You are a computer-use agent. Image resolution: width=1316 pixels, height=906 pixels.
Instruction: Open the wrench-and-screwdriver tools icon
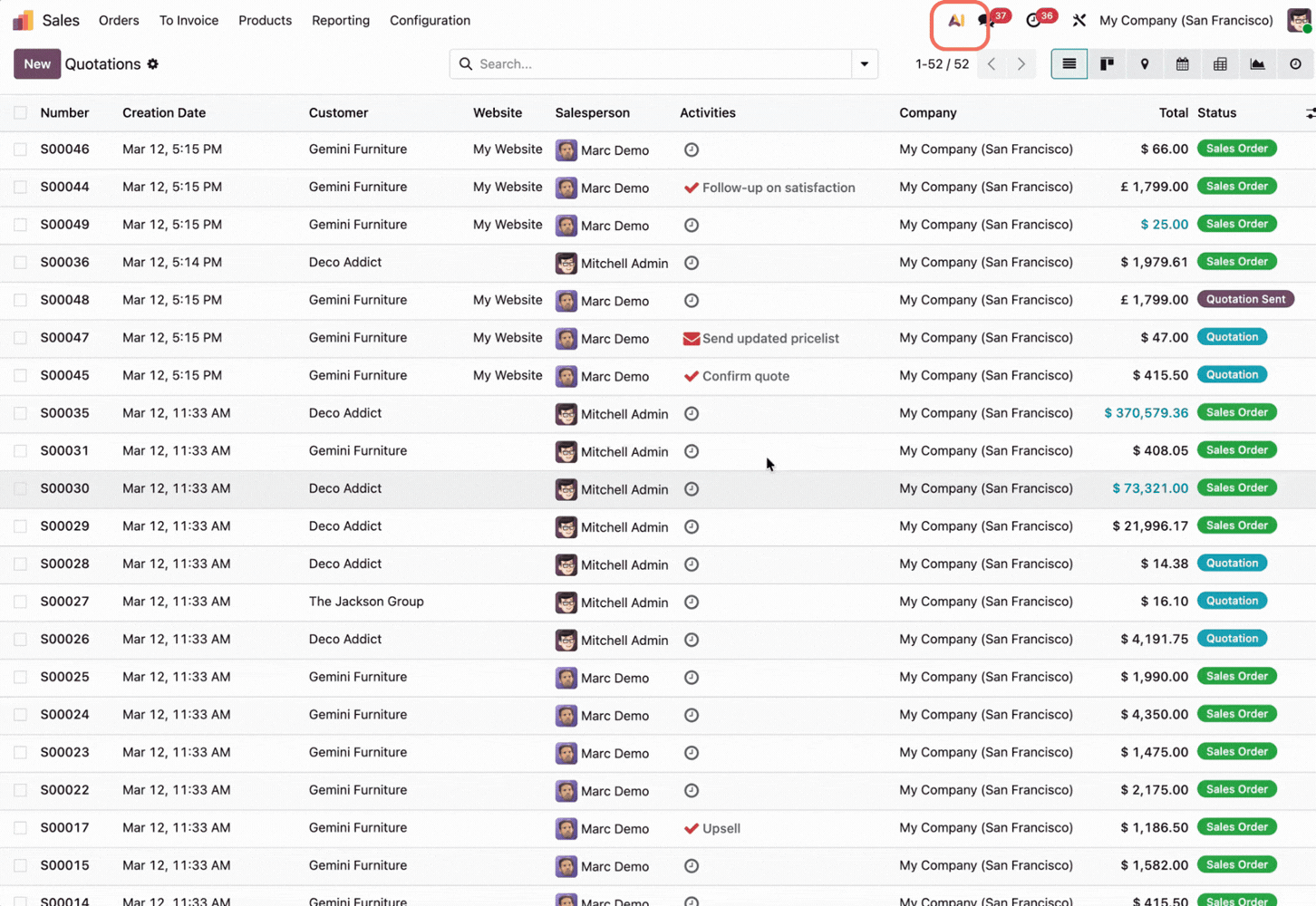click(1079, 21)
